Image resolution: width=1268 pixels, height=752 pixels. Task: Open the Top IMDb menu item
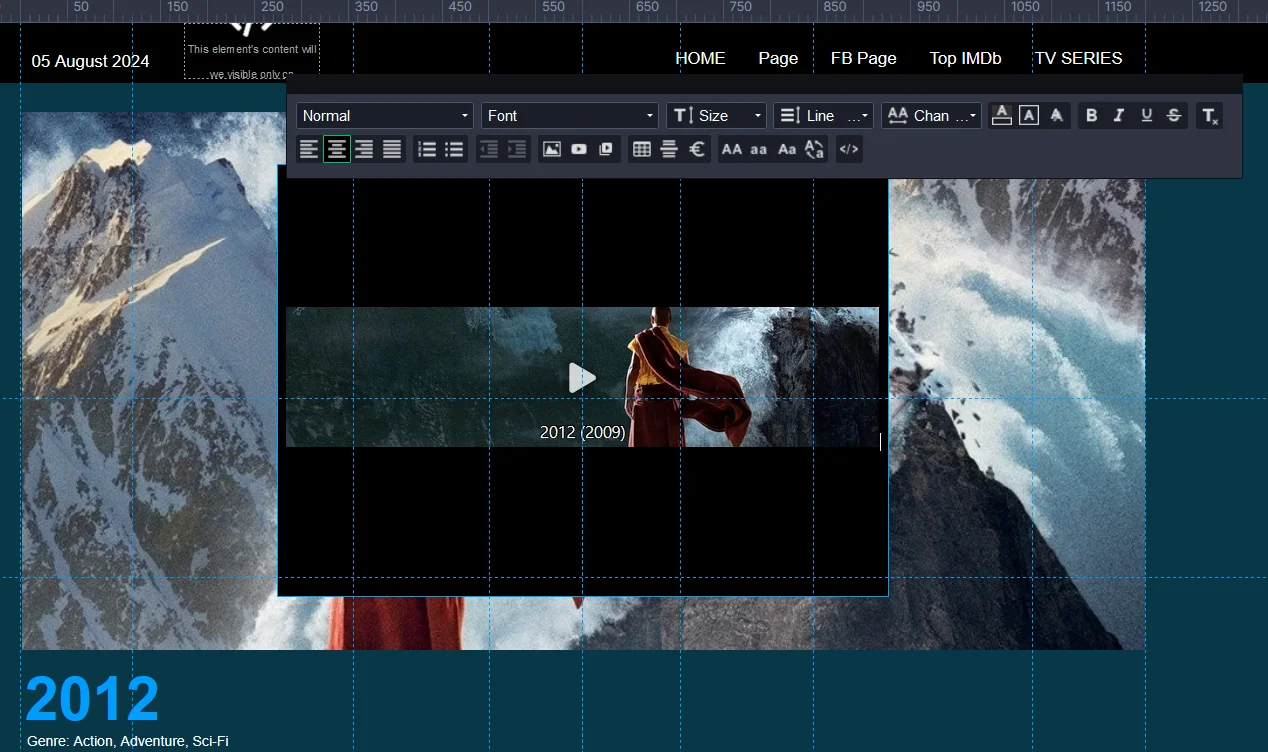pos(965,59)
